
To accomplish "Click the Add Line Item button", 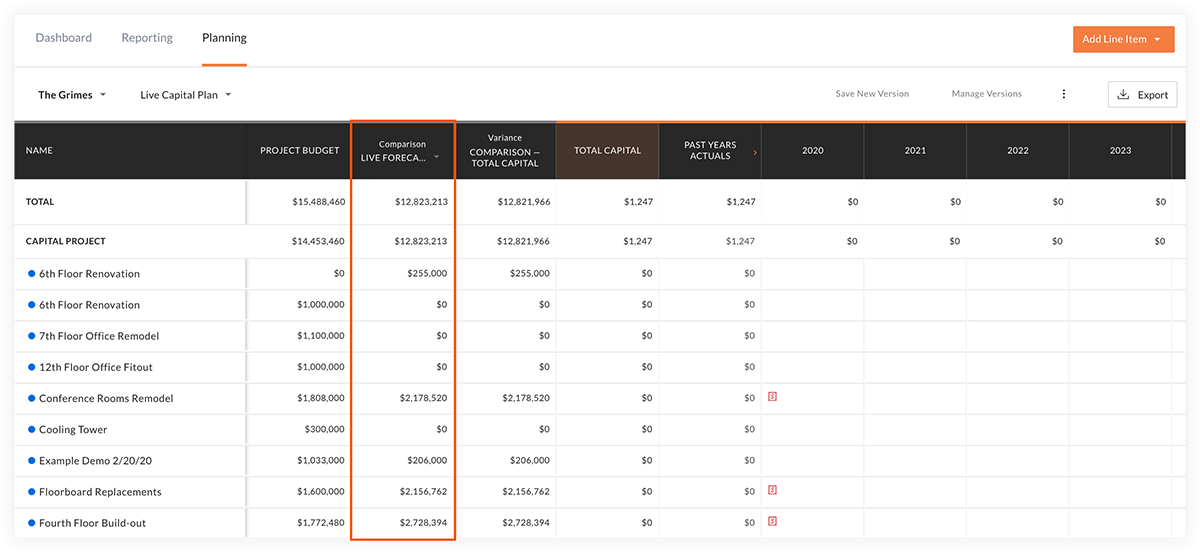I will click(x=1123, y=39).
